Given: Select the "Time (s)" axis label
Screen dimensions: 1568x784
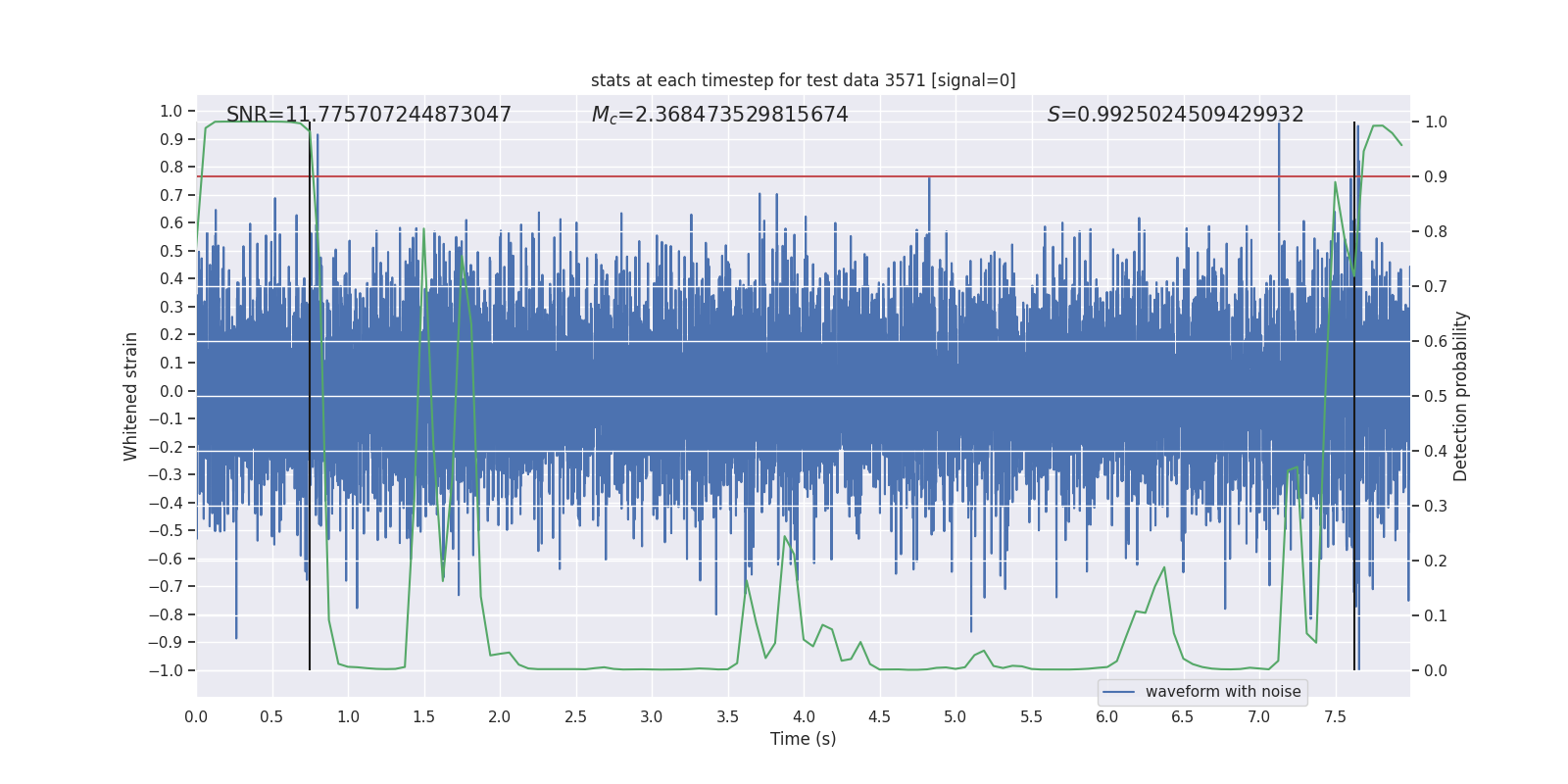Looking at the screenshot, I should 804,739.
